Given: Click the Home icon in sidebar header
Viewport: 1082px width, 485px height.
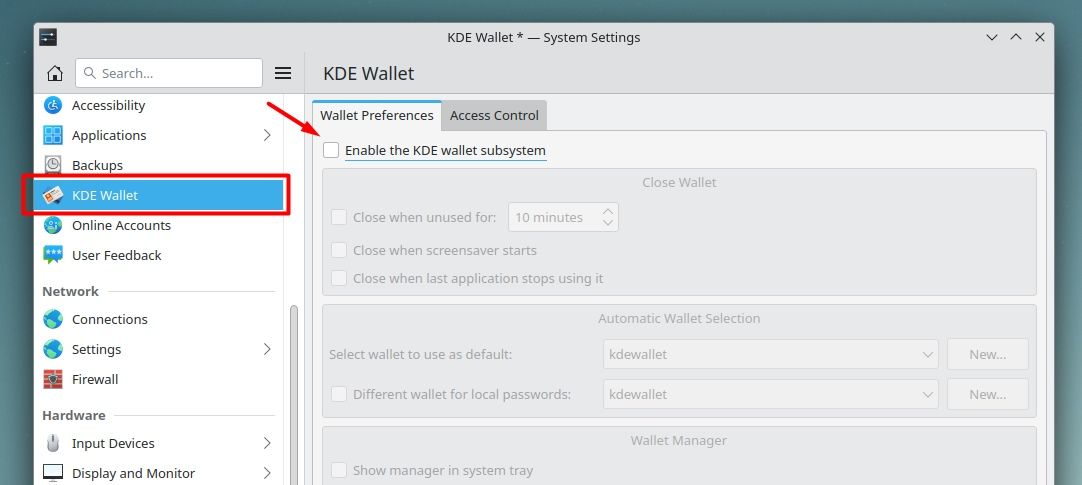Looking at the screenshot, I should coord(55,73).
